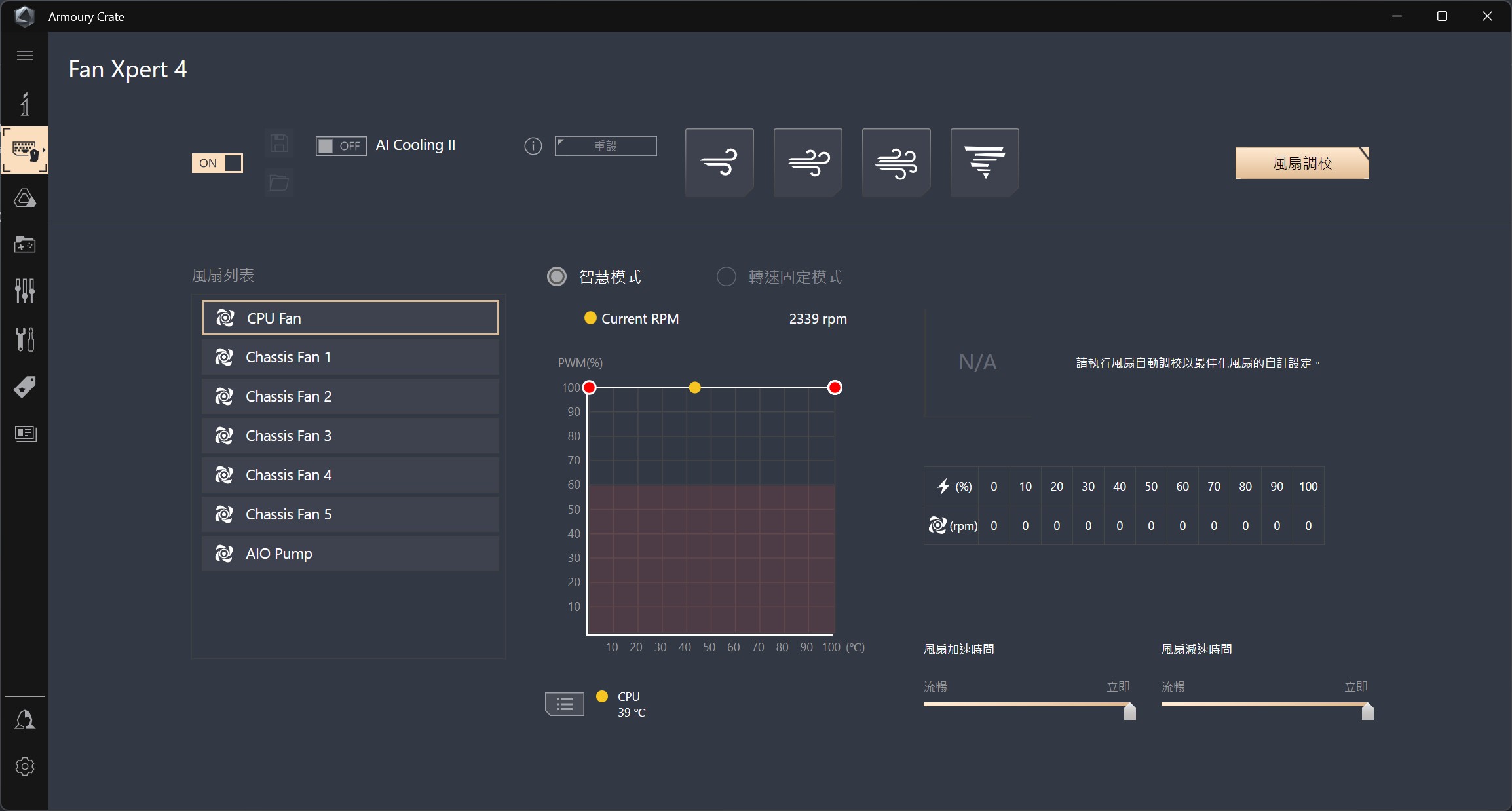Toggle the Fan Xpert ON switch
This screenshot has height=811, width=1512.
tap(217, 163)
